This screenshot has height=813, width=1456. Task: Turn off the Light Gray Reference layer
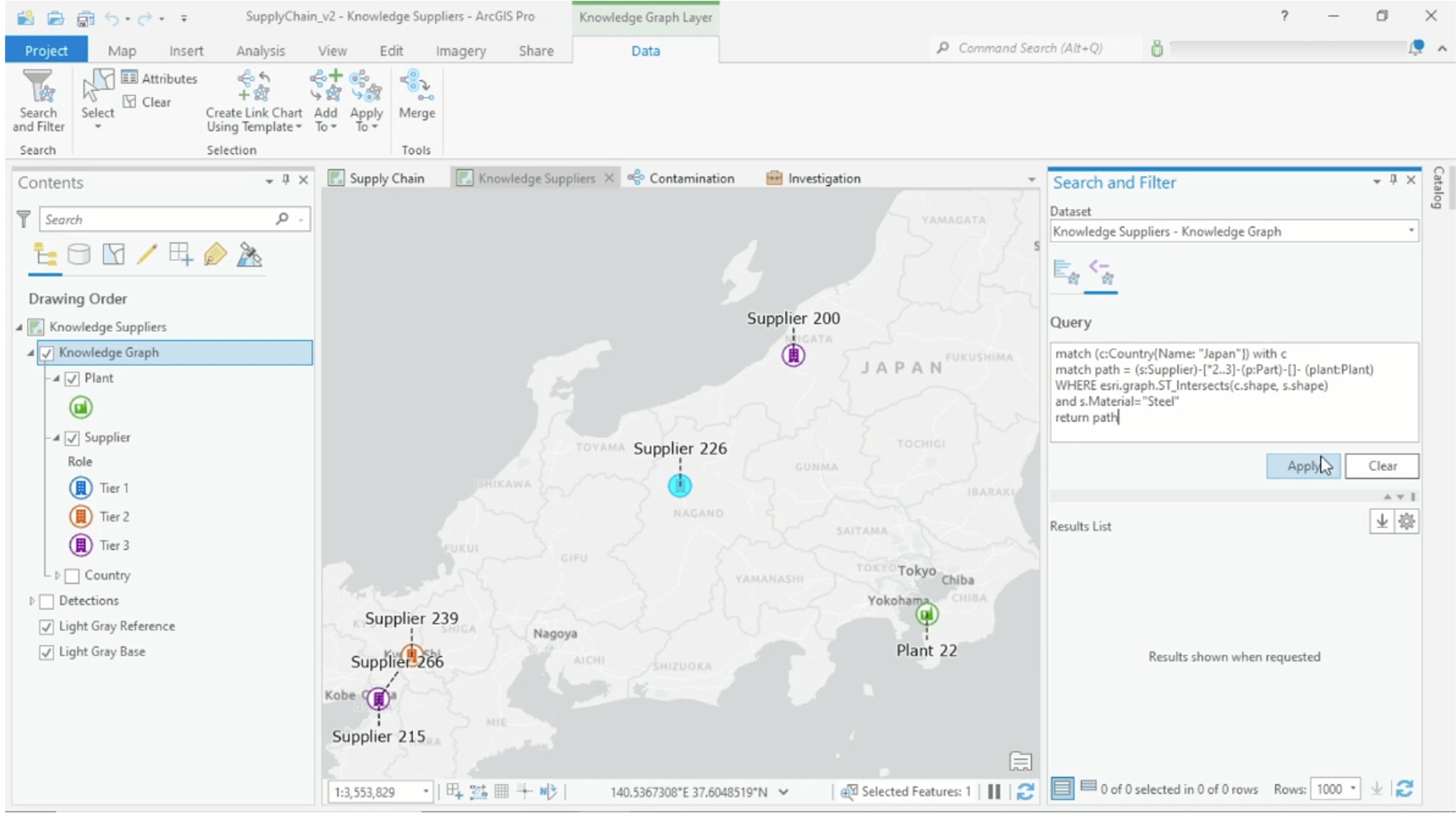(46, 626)
